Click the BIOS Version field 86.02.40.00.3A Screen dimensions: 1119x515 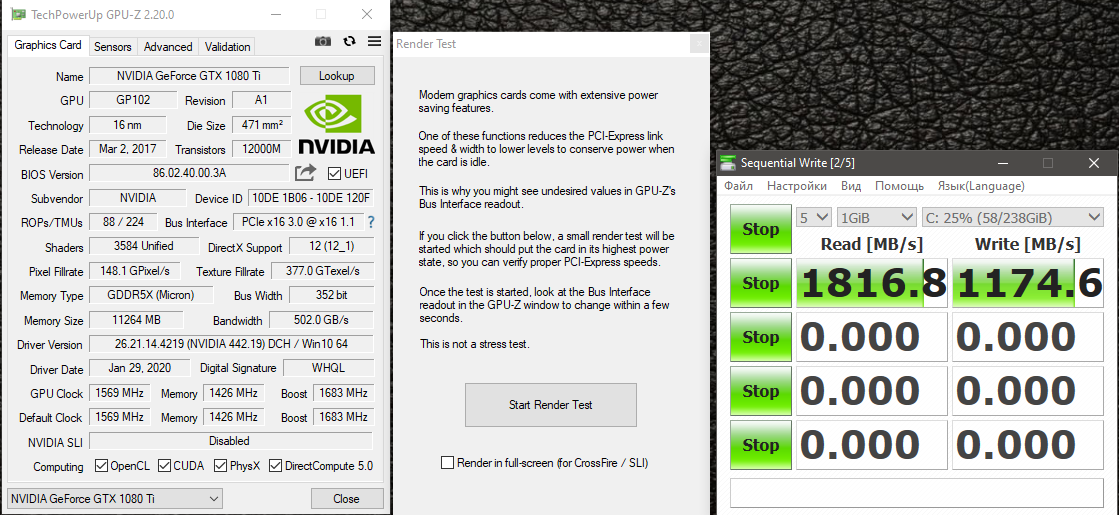point(189,173)
